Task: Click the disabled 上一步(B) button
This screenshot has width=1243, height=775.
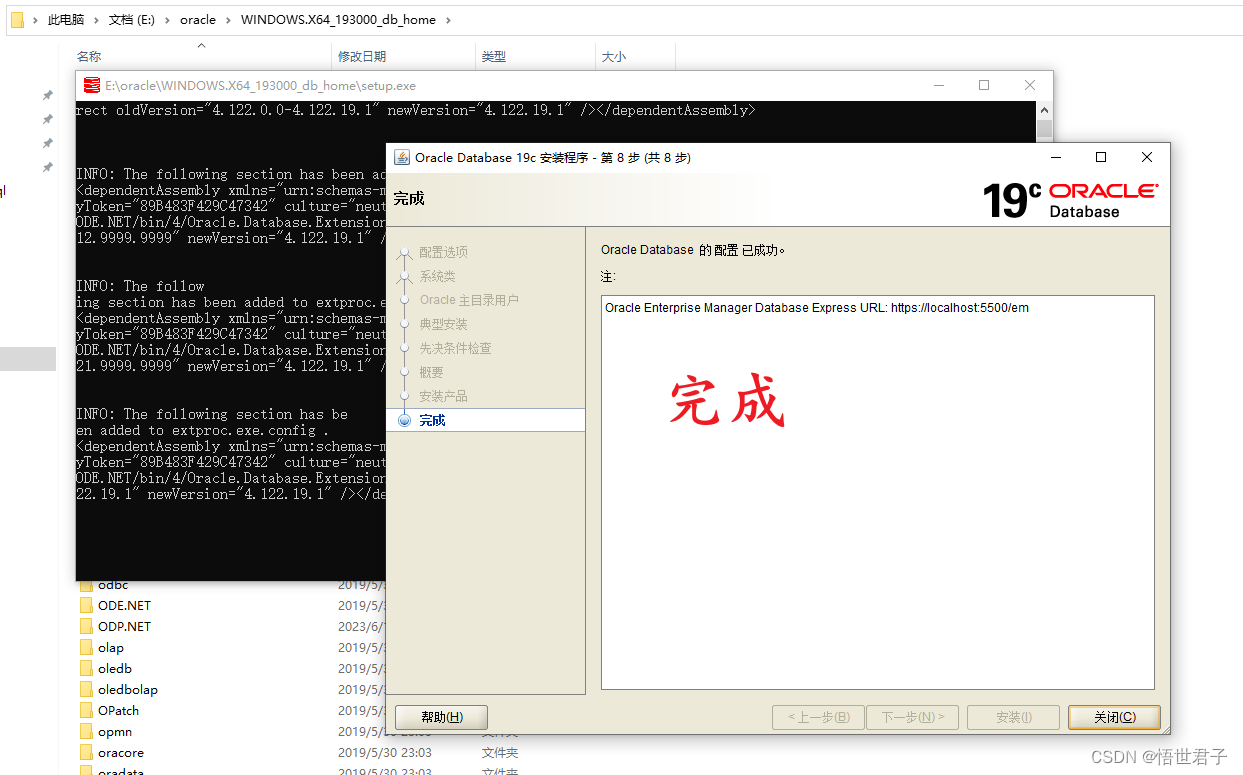Action: point(818,717)
